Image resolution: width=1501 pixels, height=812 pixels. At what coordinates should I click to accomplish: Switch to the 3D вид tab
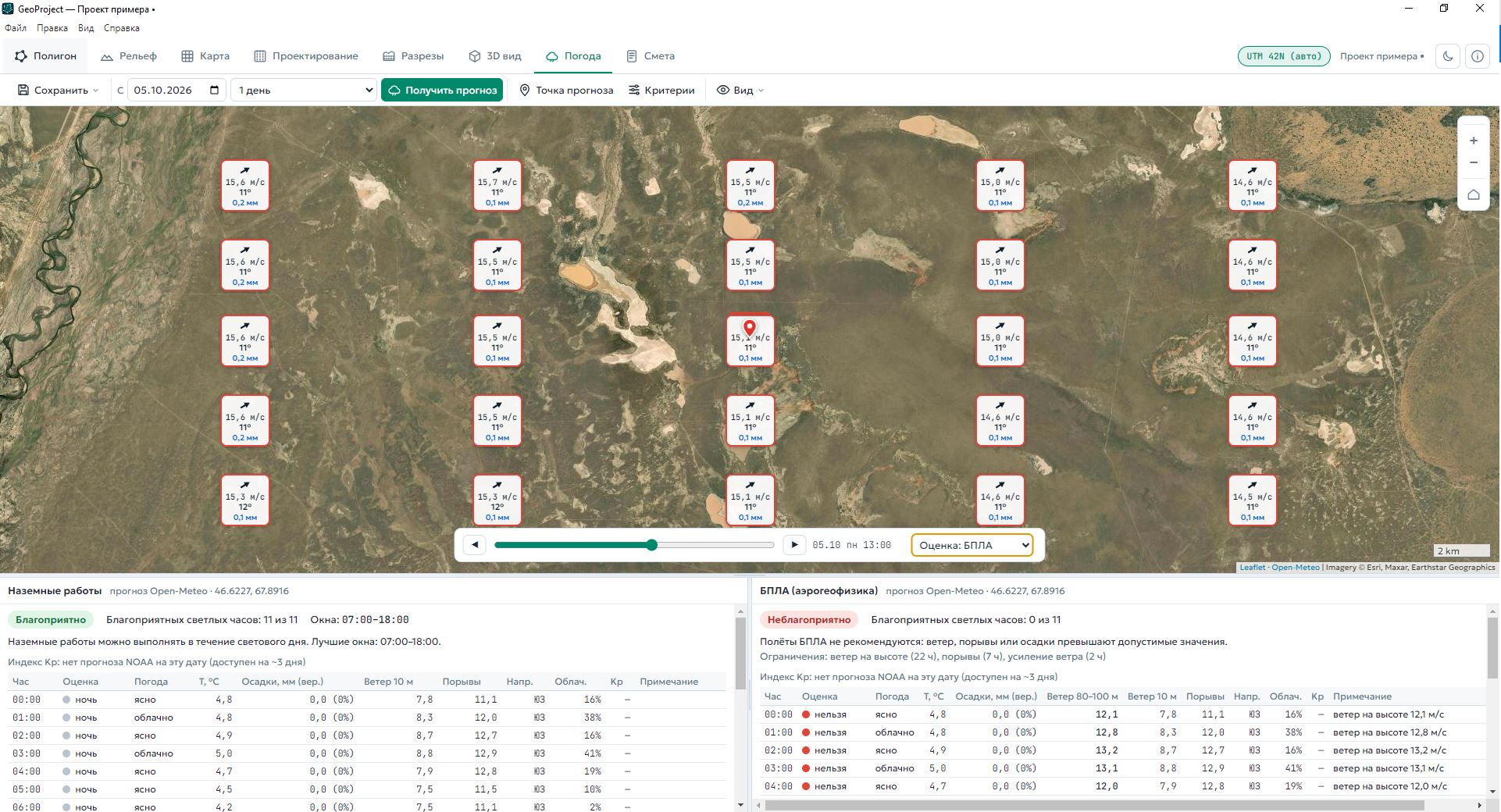point(495,56)
